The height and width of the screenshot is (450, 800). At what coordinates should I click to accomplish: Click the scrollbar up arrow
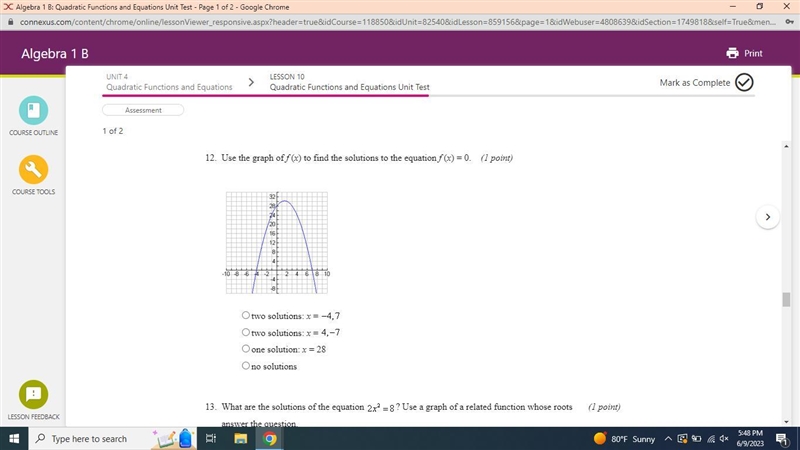786,146
